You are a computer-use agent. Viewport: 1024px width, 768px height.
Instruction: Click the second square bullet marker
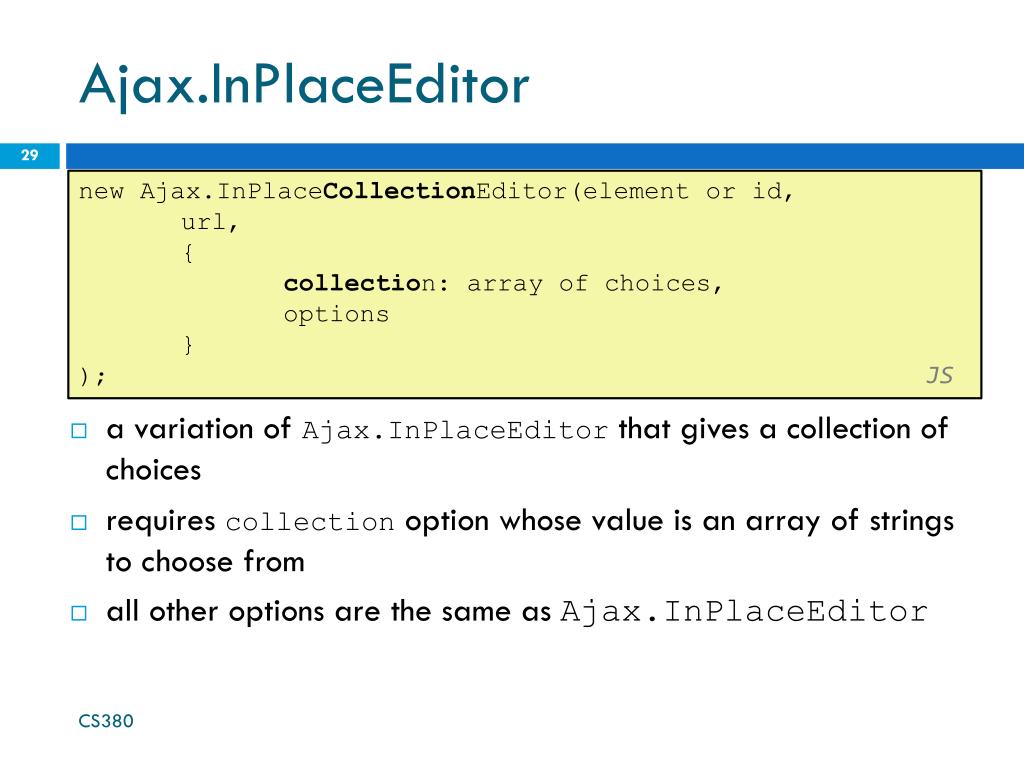pyautogui.click(x=79, y=523)
